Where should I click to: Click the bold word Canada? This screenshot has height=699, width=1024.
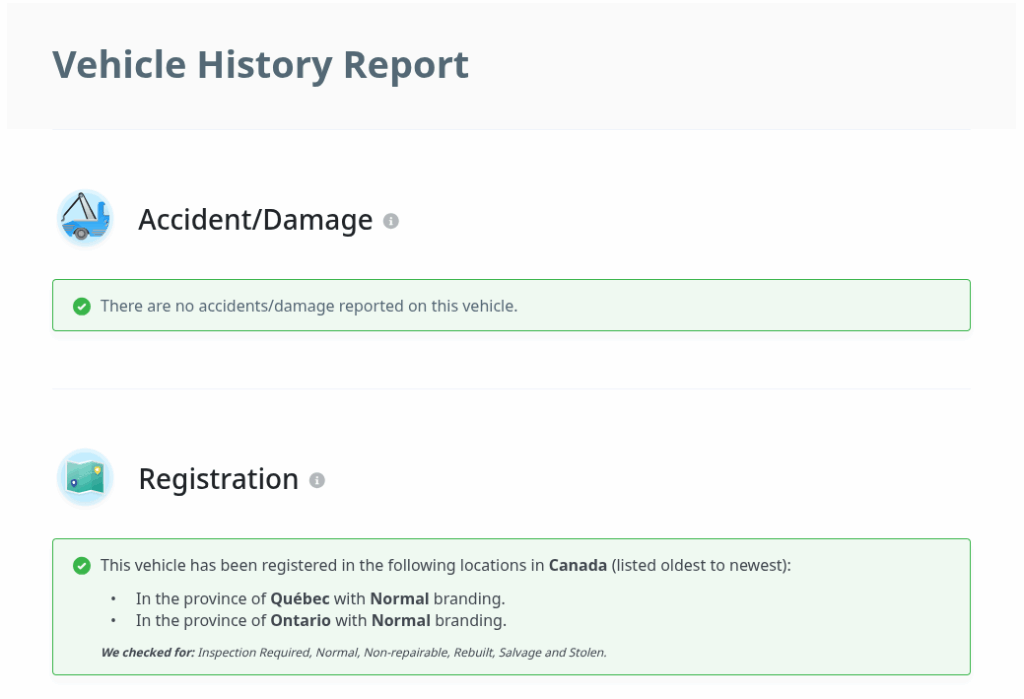click(577, 566)
